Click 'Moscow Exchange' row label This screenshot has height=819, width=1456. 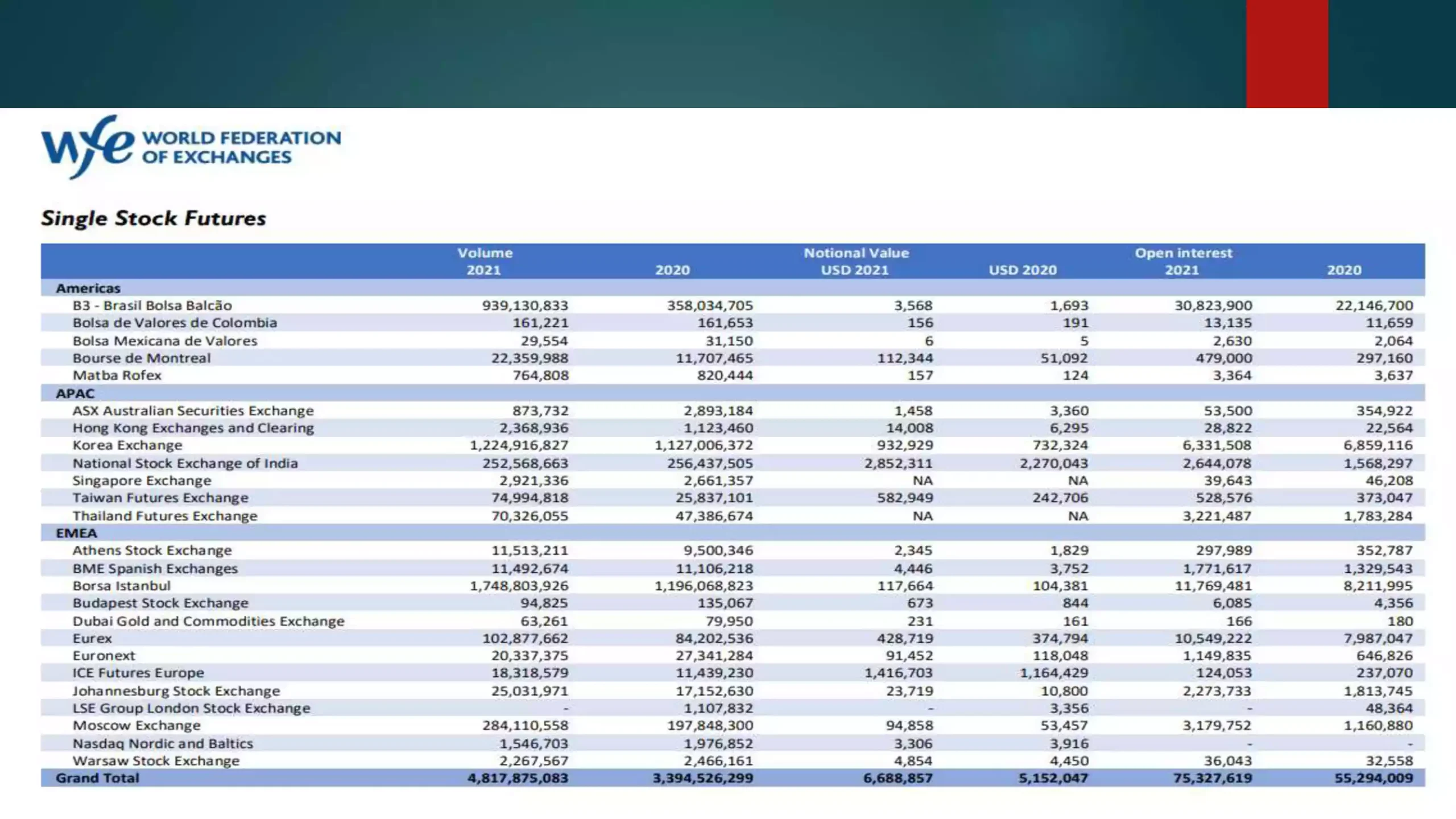tap(136, 726)
